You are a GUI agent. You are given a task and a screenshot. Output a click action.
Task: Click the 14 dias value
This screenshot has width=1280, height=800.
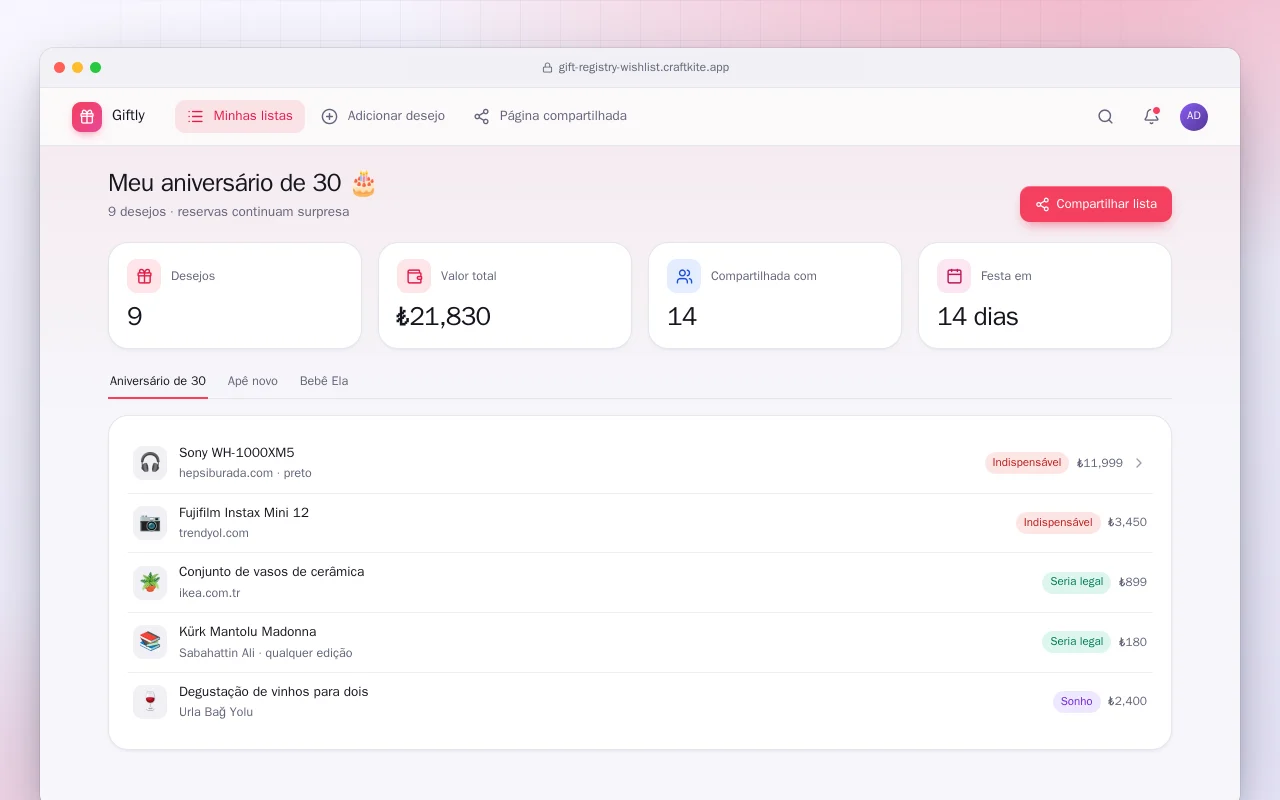978,317
